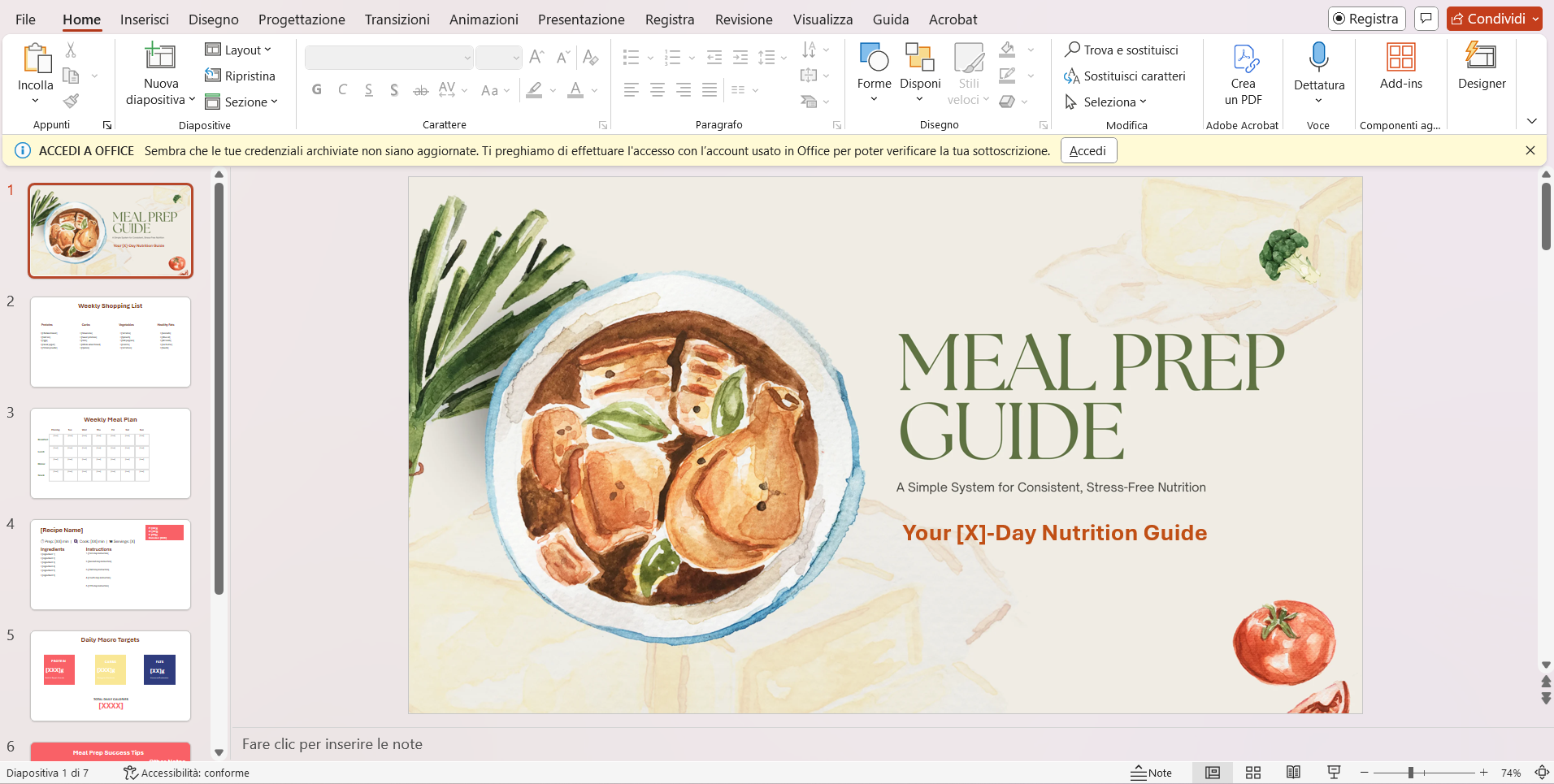Click the Format Painter brush icon

point(72,101)
